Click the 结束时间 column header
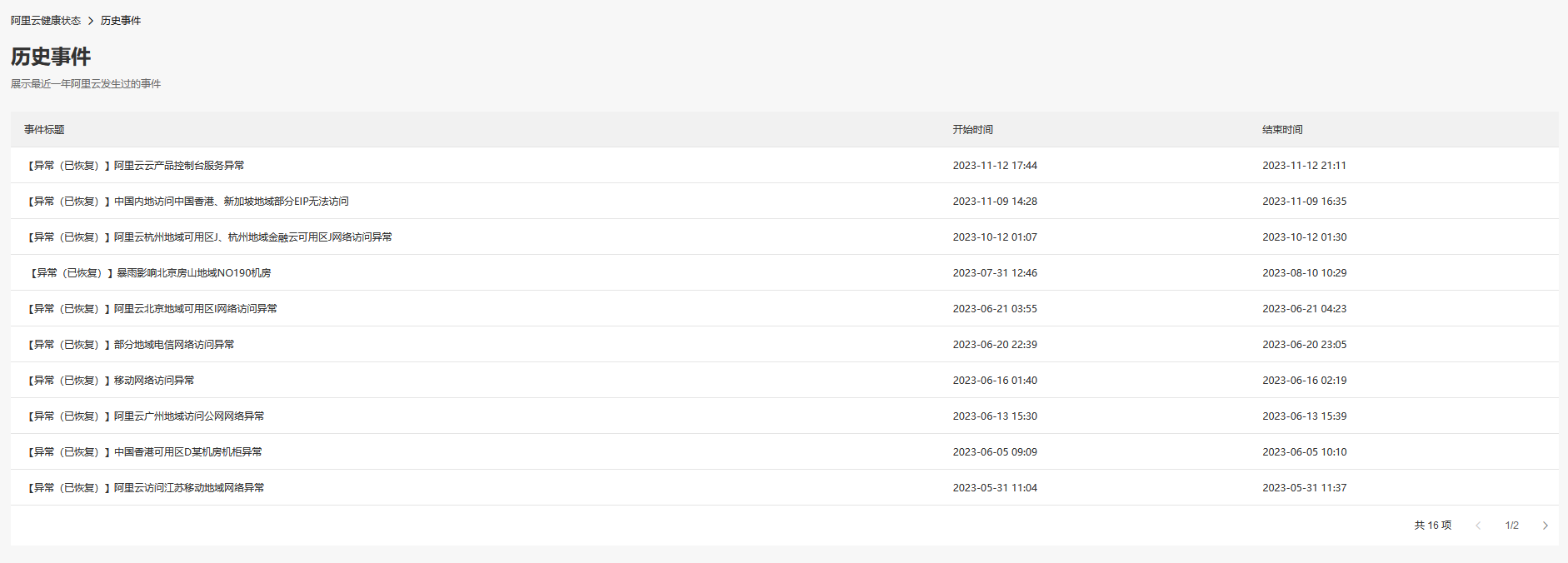 click(1282, 130)
